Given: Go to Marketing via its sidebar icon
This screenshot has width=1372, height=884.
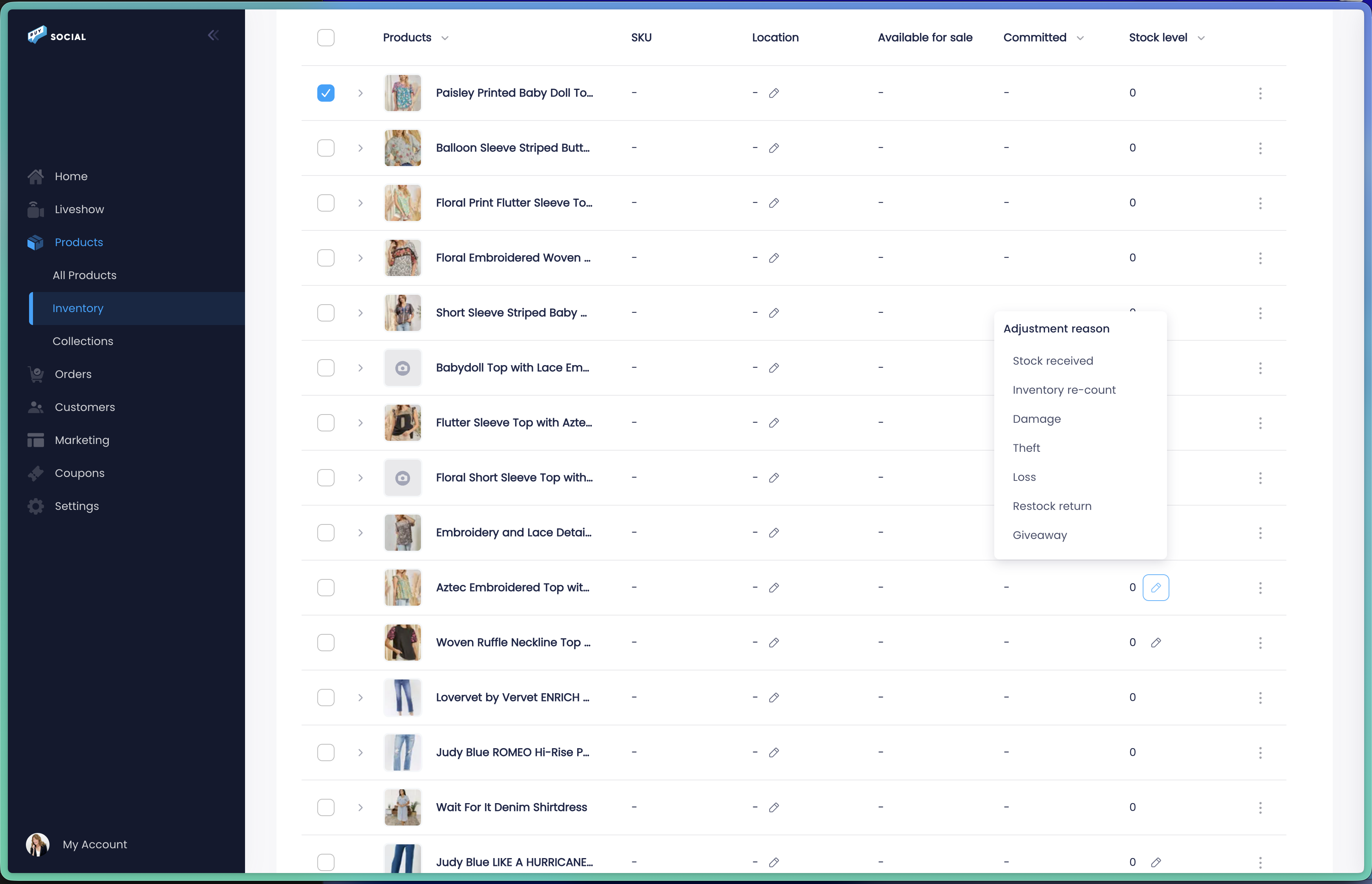Looking at the screenshot, I should pyautogui.click(x=35, y=440).
